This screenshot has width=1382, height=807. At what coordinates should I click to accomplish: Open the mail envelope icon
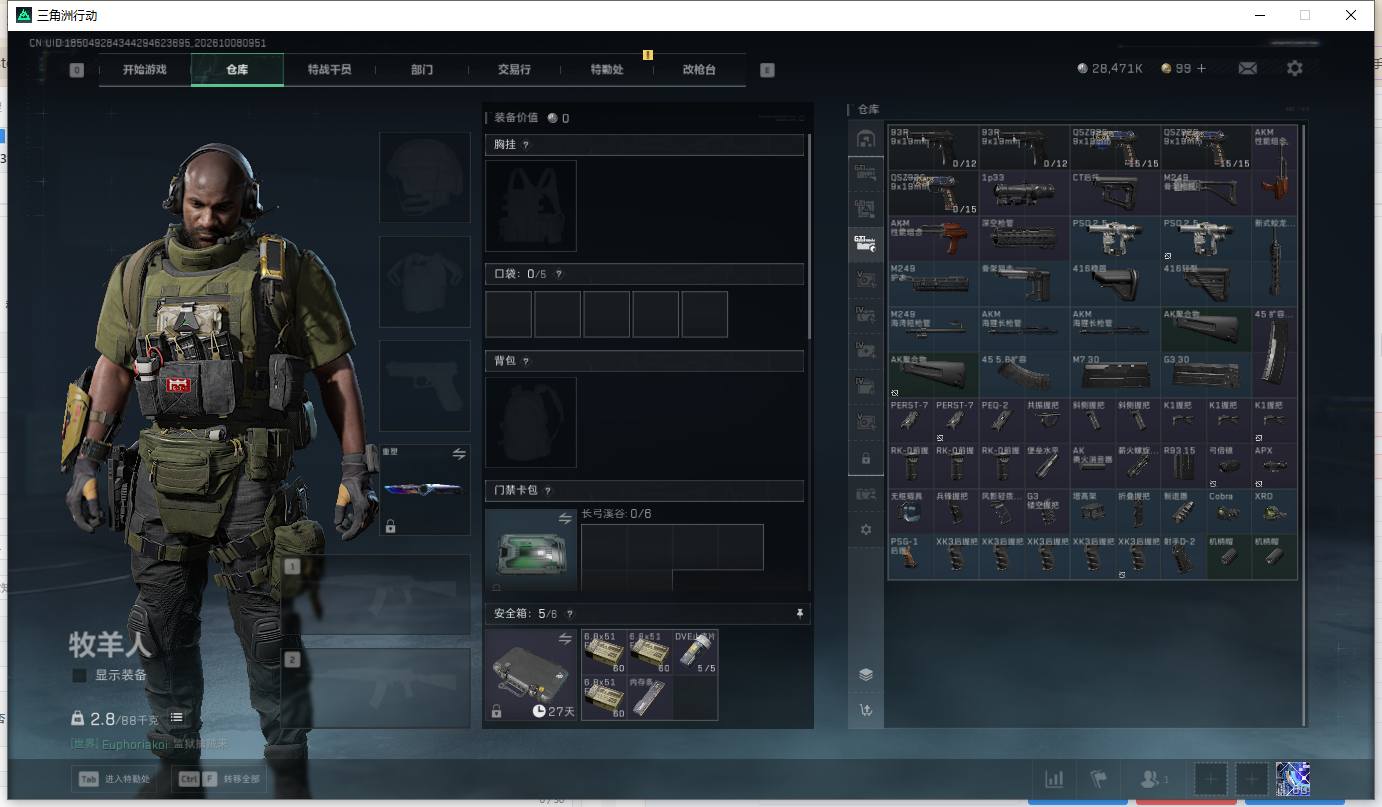coord(1247,68)
